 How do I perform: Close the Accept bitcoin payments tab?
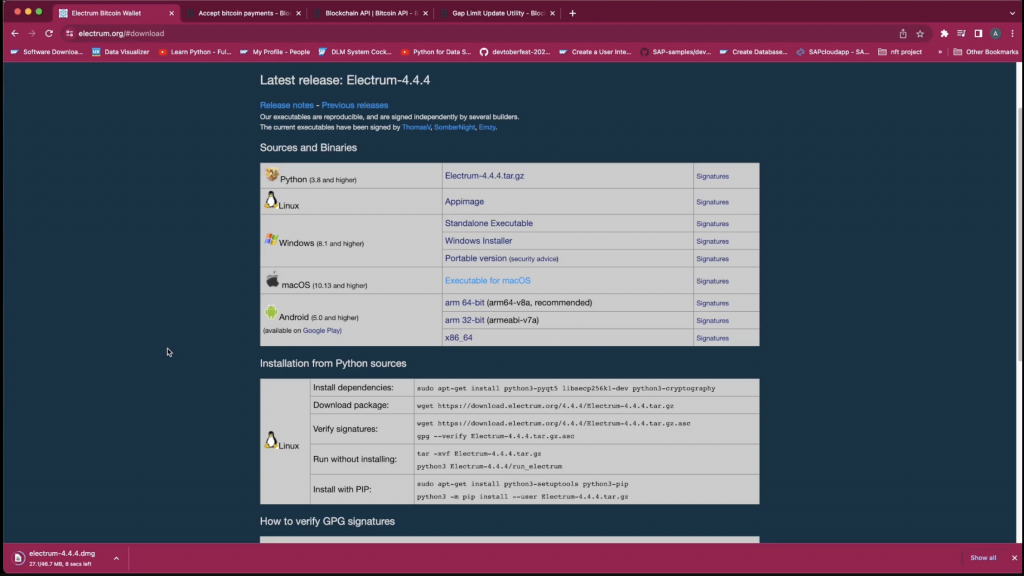298,13
